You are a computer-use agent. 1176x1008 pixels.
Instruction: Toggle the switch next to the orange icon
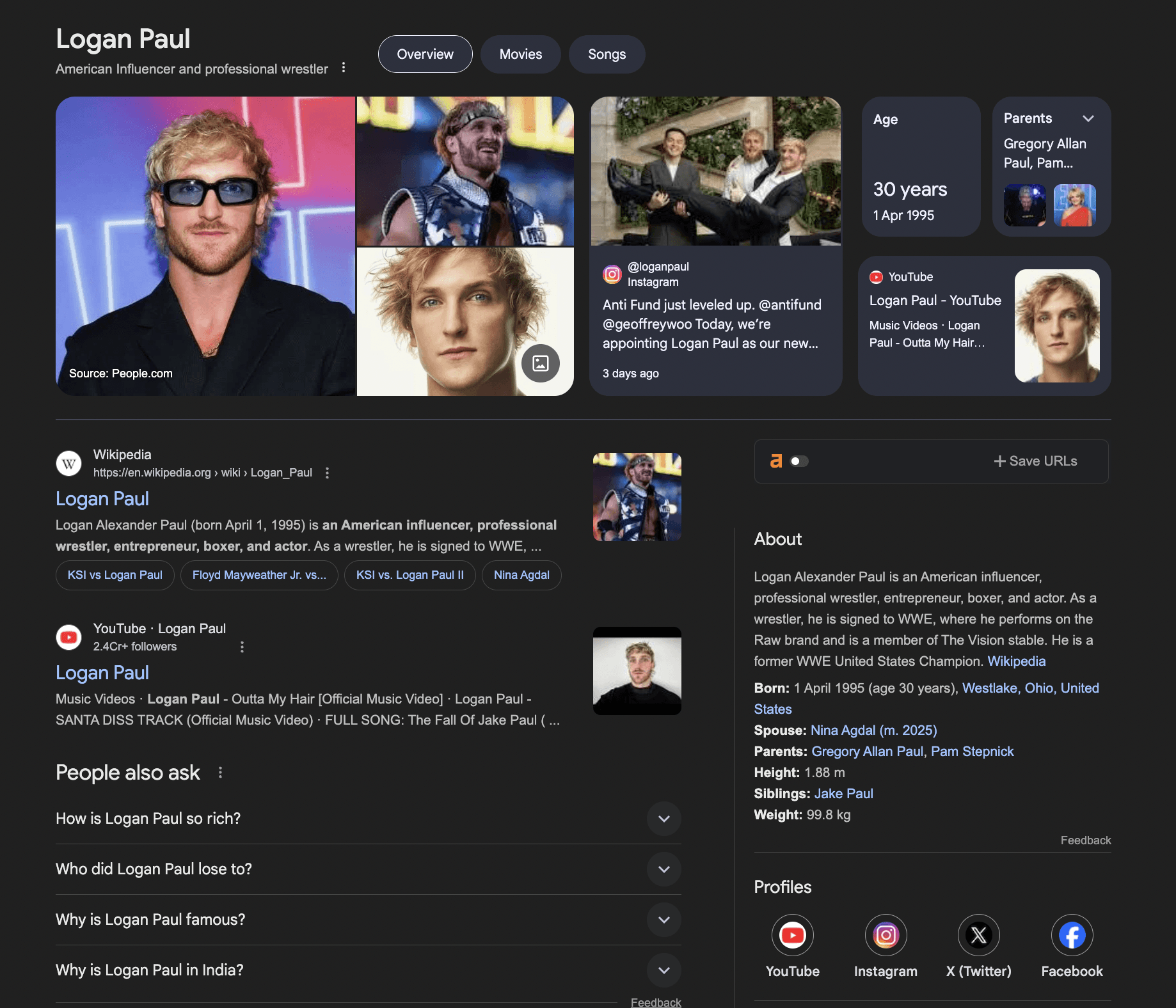click(x=799, y=461)
